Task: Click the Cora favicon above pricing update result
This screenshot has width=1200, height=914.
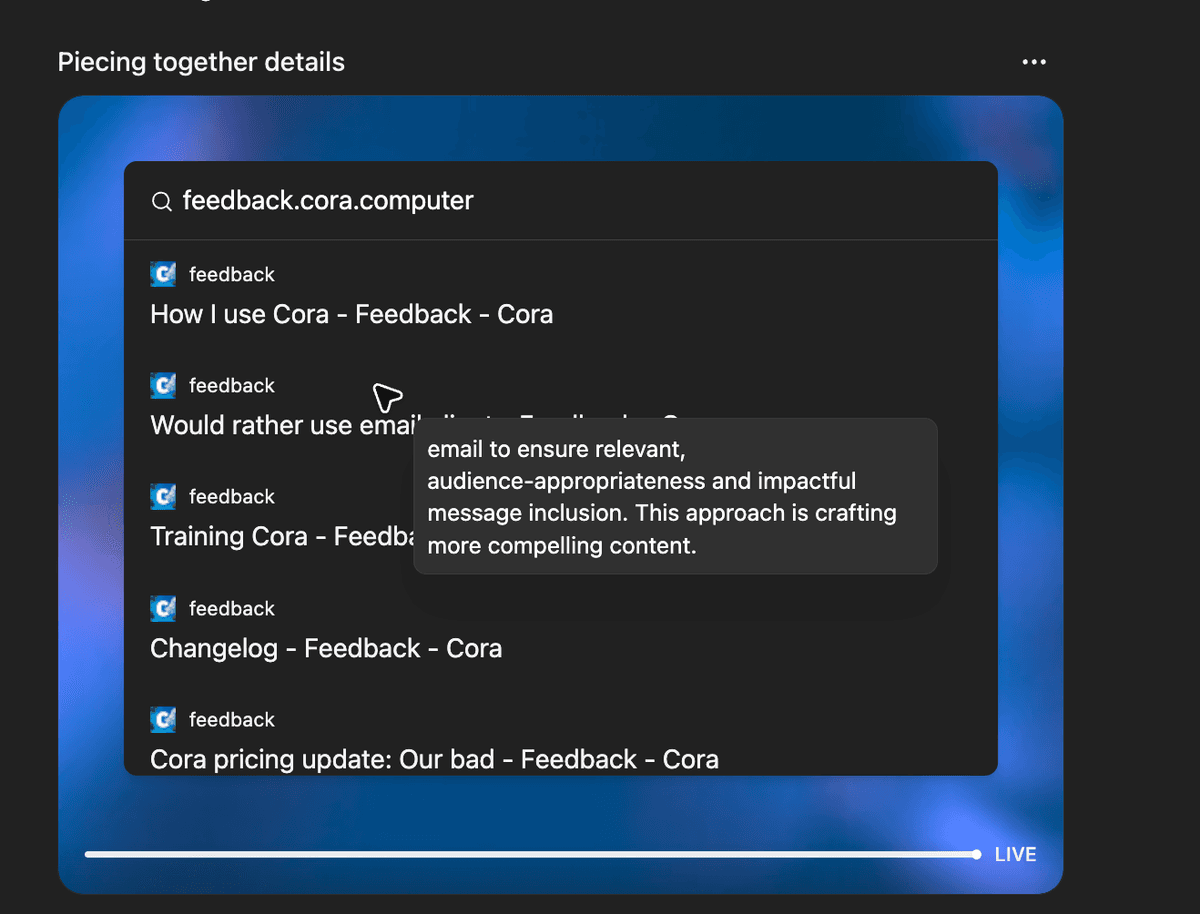Action: click(x=163, y=719)
